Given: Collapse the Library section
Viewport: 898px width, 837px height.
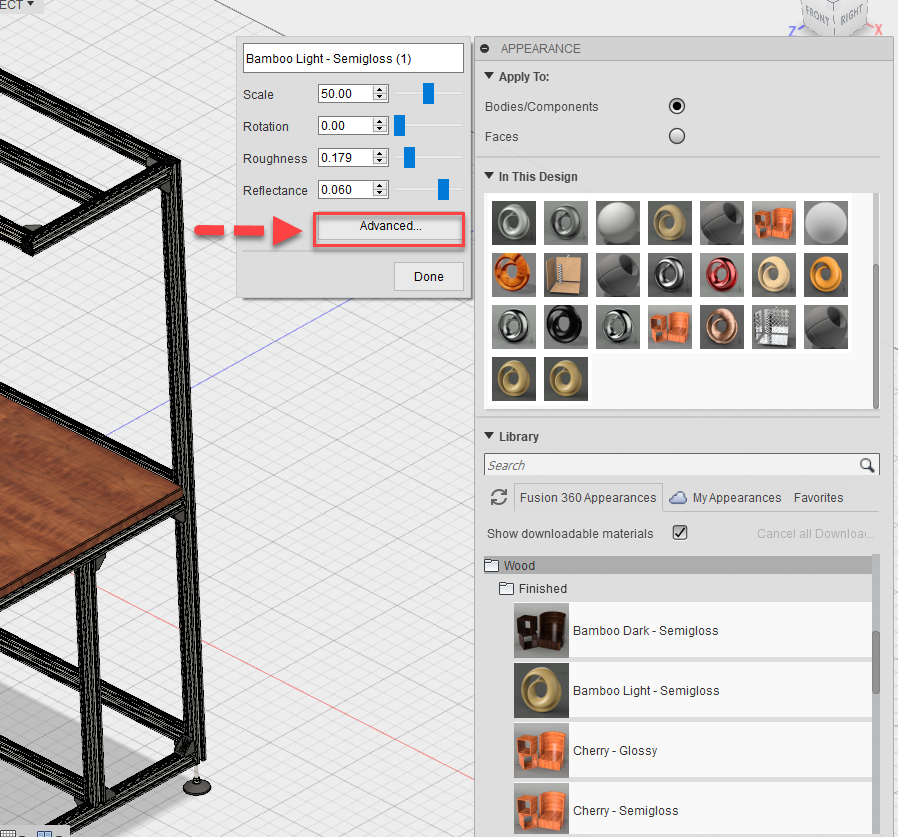Looking at the screenshot, I should pos(489,436).
